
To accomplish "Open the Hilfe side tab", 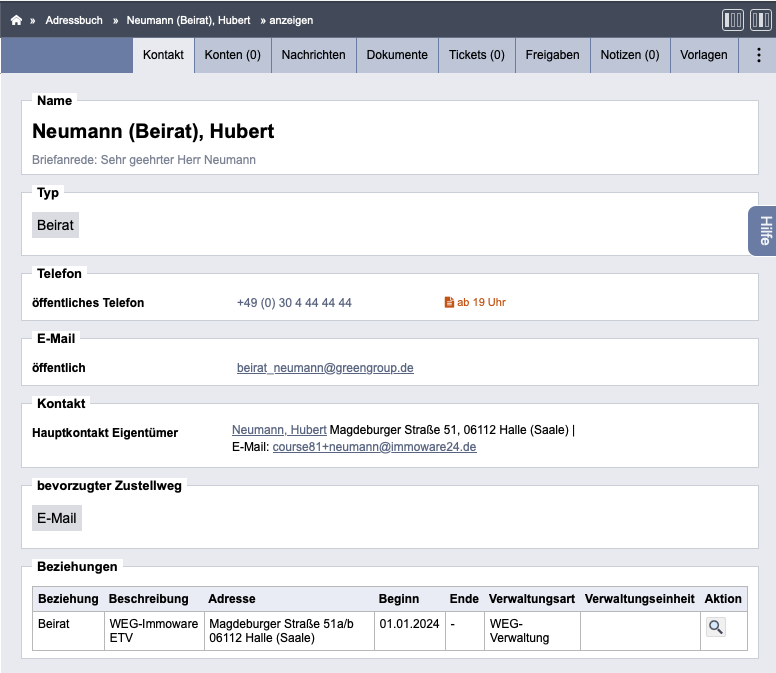I will click(763, 231).
